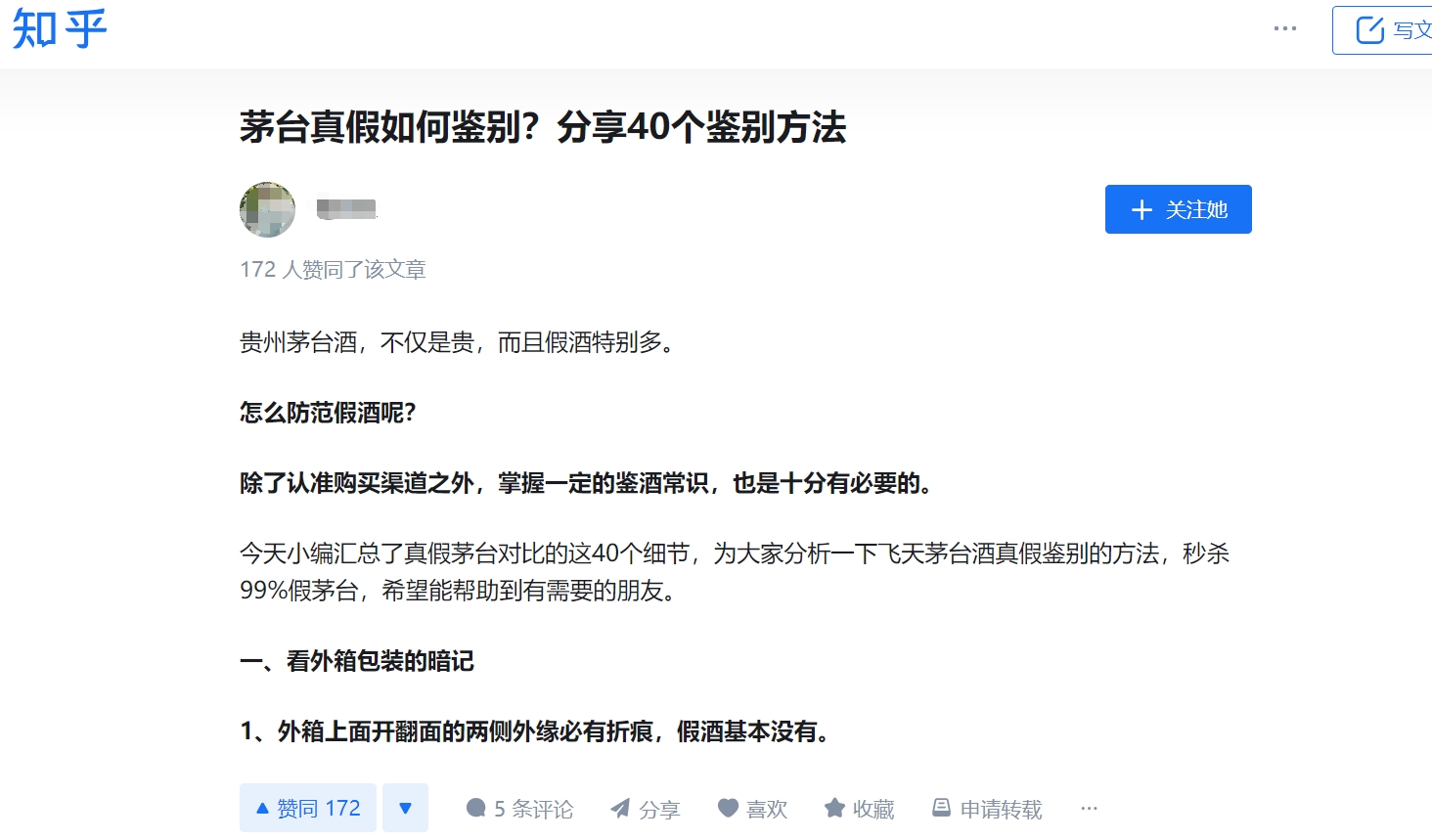Follow the author with 关注她 button
The height and width of the screenshot is (840, 1432).
point(1178,209)
